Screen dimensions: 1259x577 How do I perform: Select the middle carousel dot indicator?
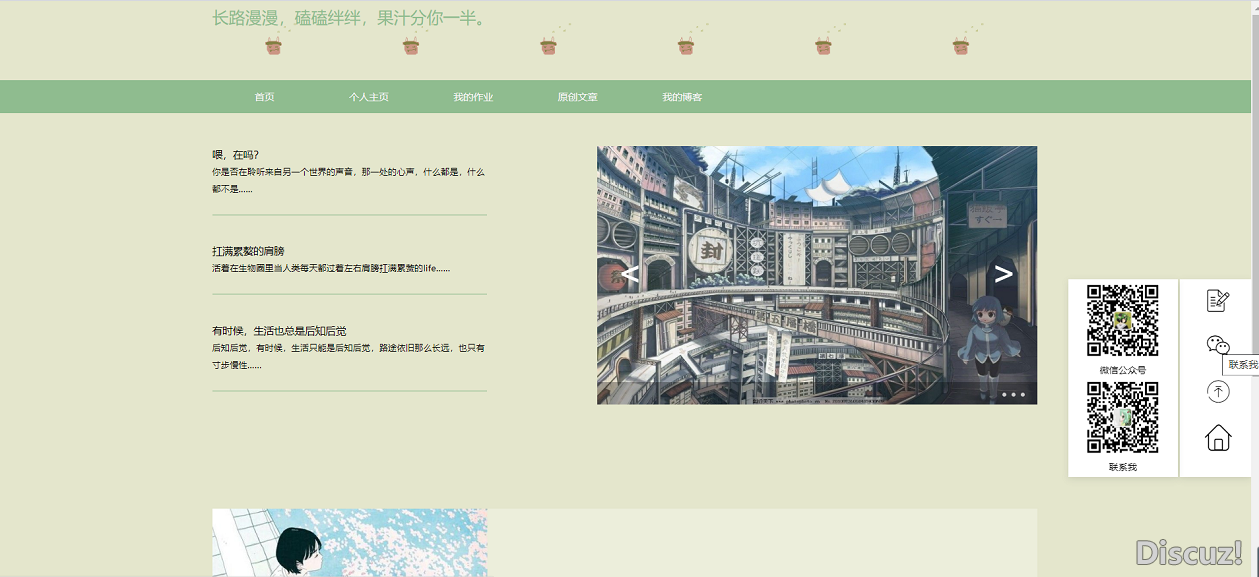(1013, 395)
